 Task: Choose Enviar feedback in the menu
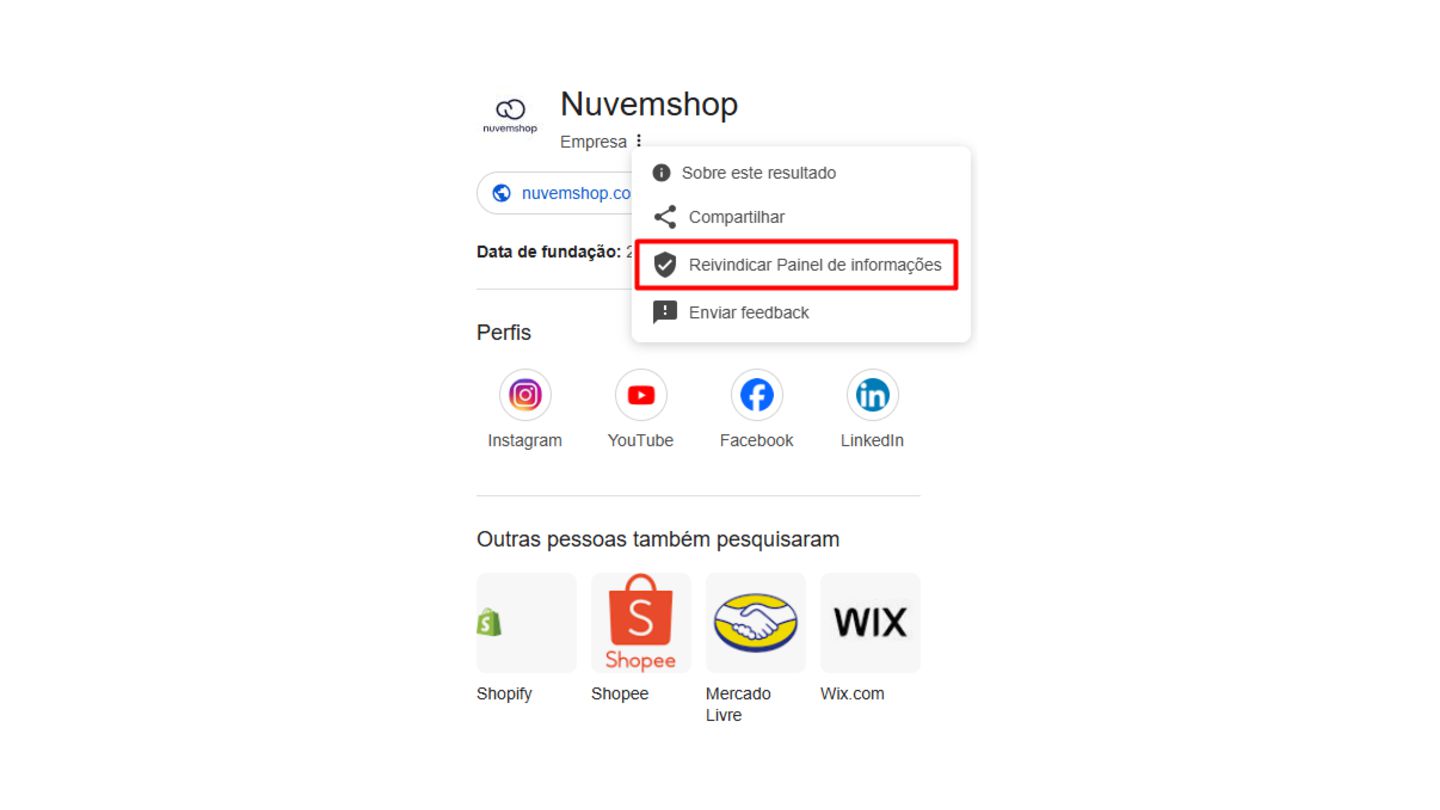point(801,312)
